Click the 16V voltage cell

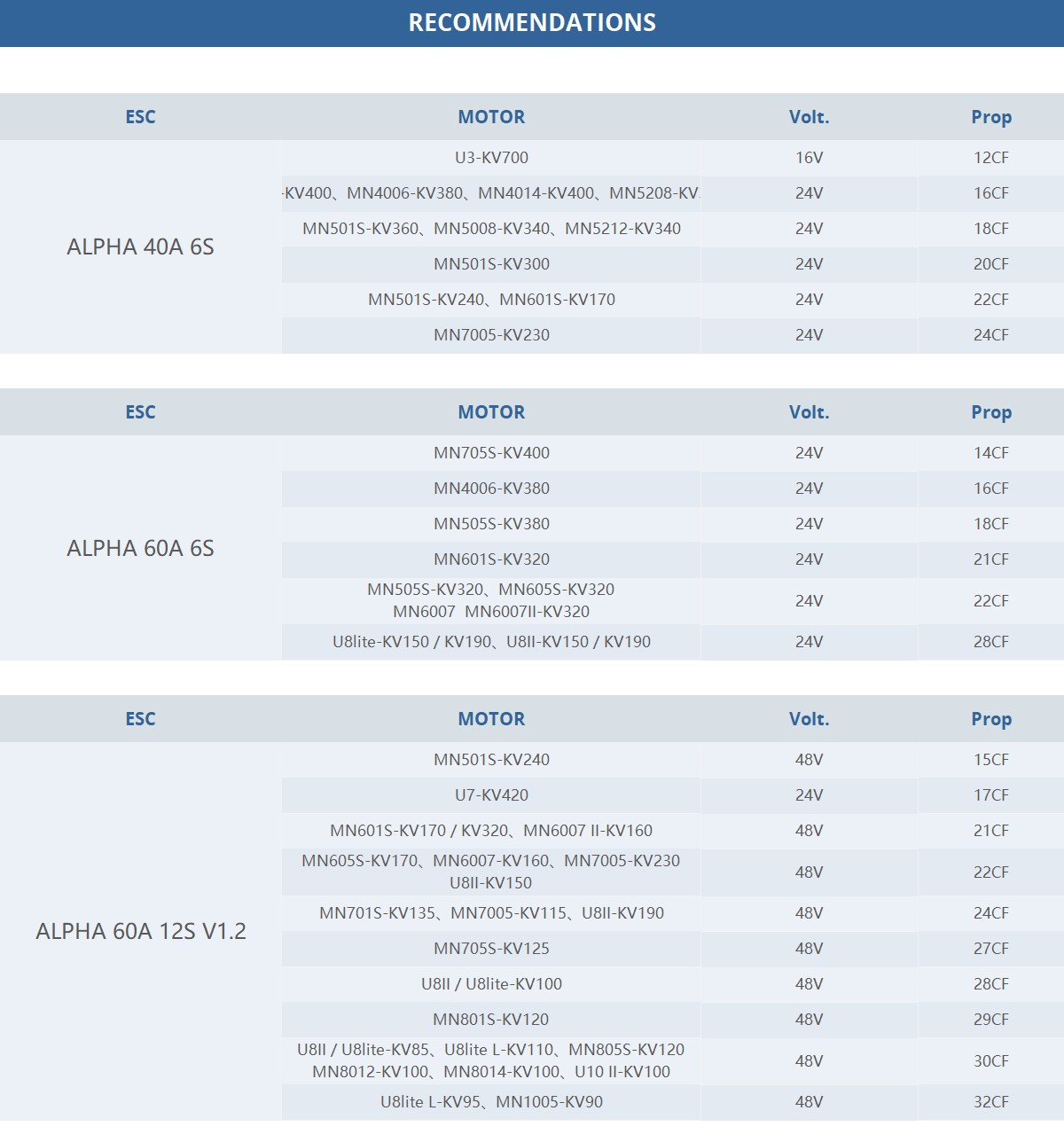(x=809, y=158)
